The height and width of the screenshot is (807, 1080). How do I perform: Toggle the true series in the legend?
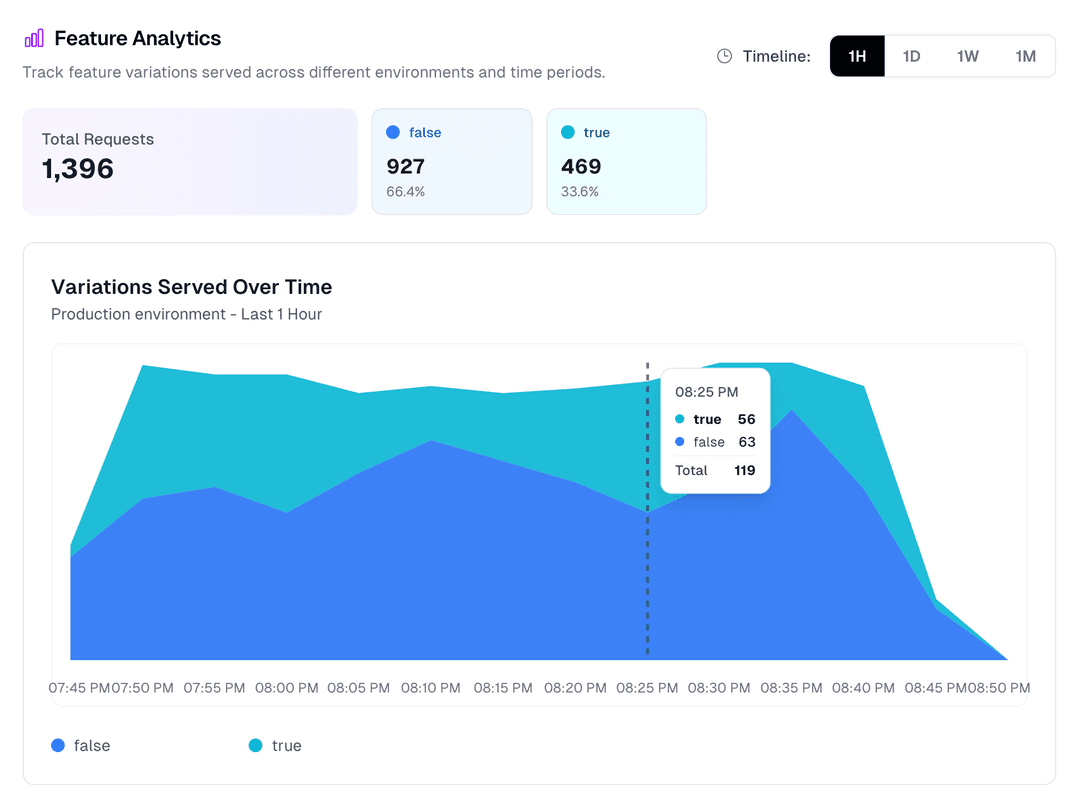275,745
